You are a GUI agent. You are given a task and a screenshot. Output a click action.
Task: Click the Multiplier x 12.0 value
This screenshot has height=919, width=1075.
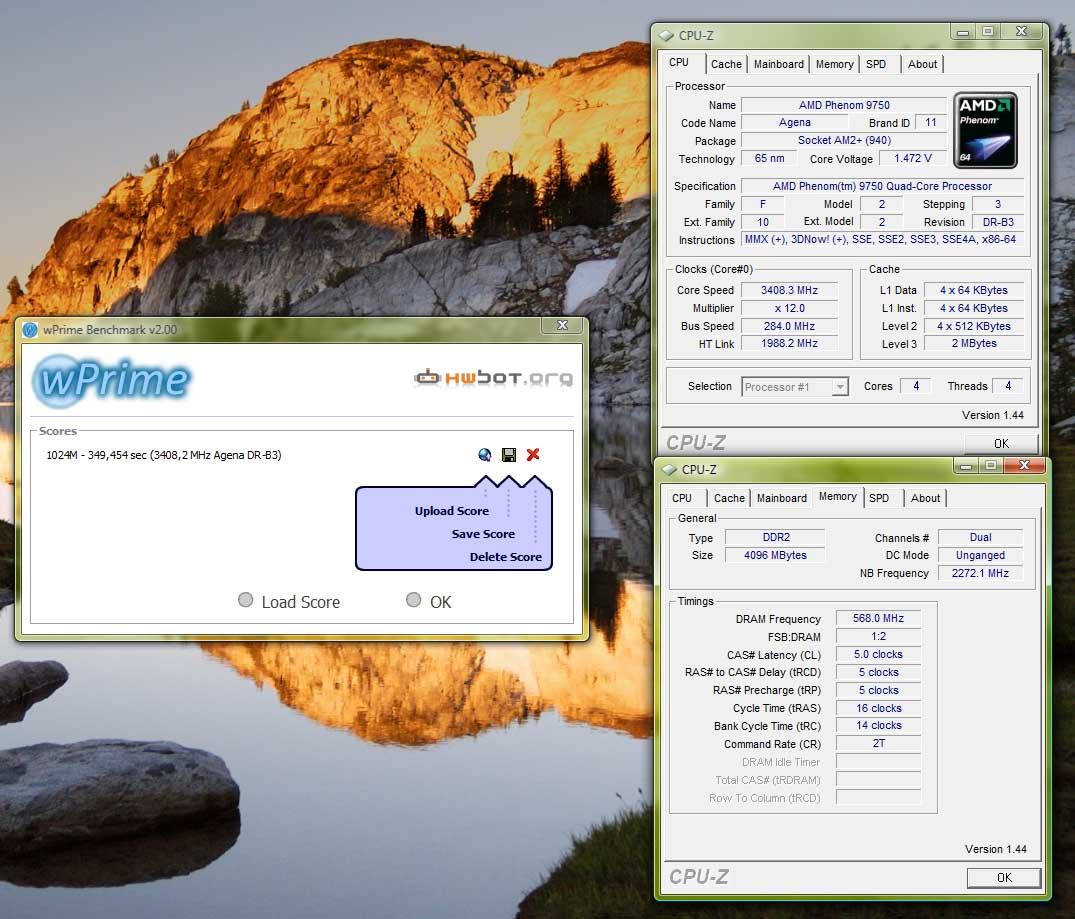coord(789,309)
